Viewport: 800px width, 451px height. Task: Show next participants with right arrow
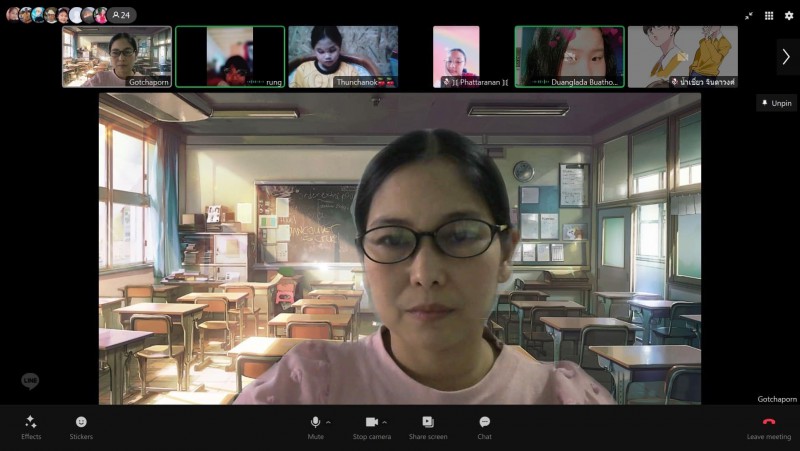(x=786, y=57)
